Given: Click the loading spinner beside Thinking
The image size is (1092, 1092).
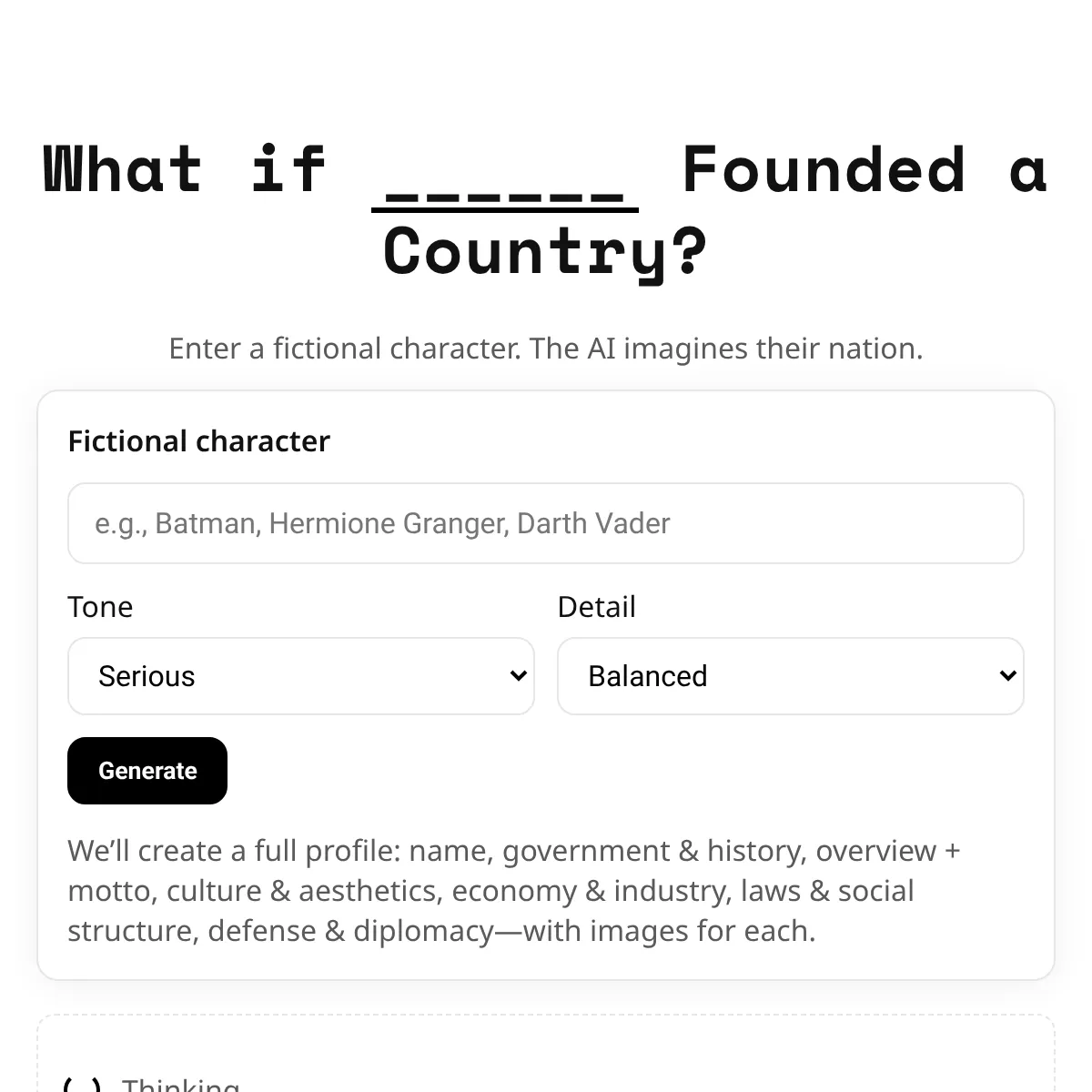Looking at the screenshot, I should click(82, 1085).
